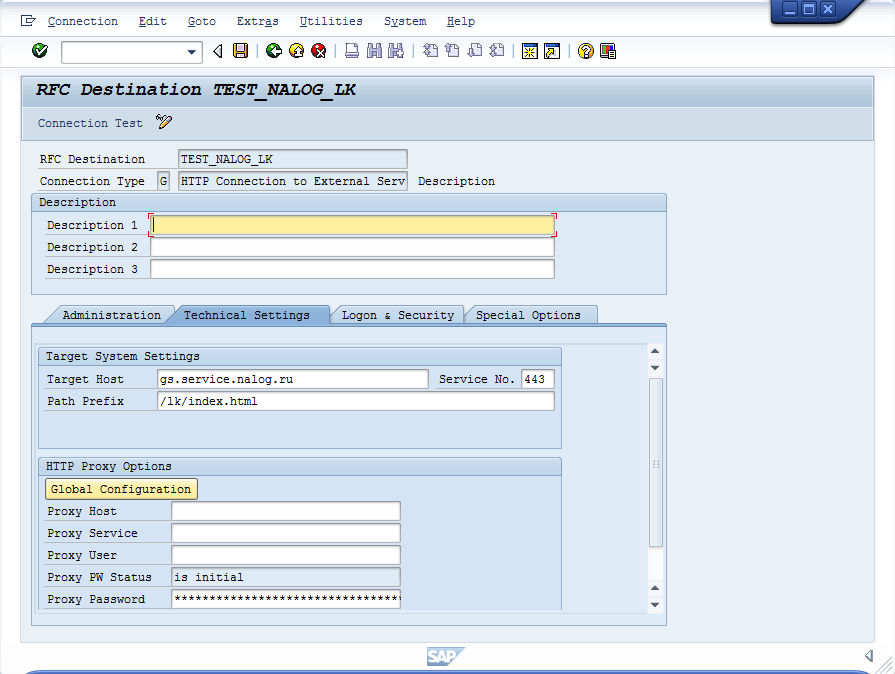Image resolution: width=895 pixels, height=674 pixels.
Task: Click the Print icon in toolbar
Action: [x=352, y=51]
